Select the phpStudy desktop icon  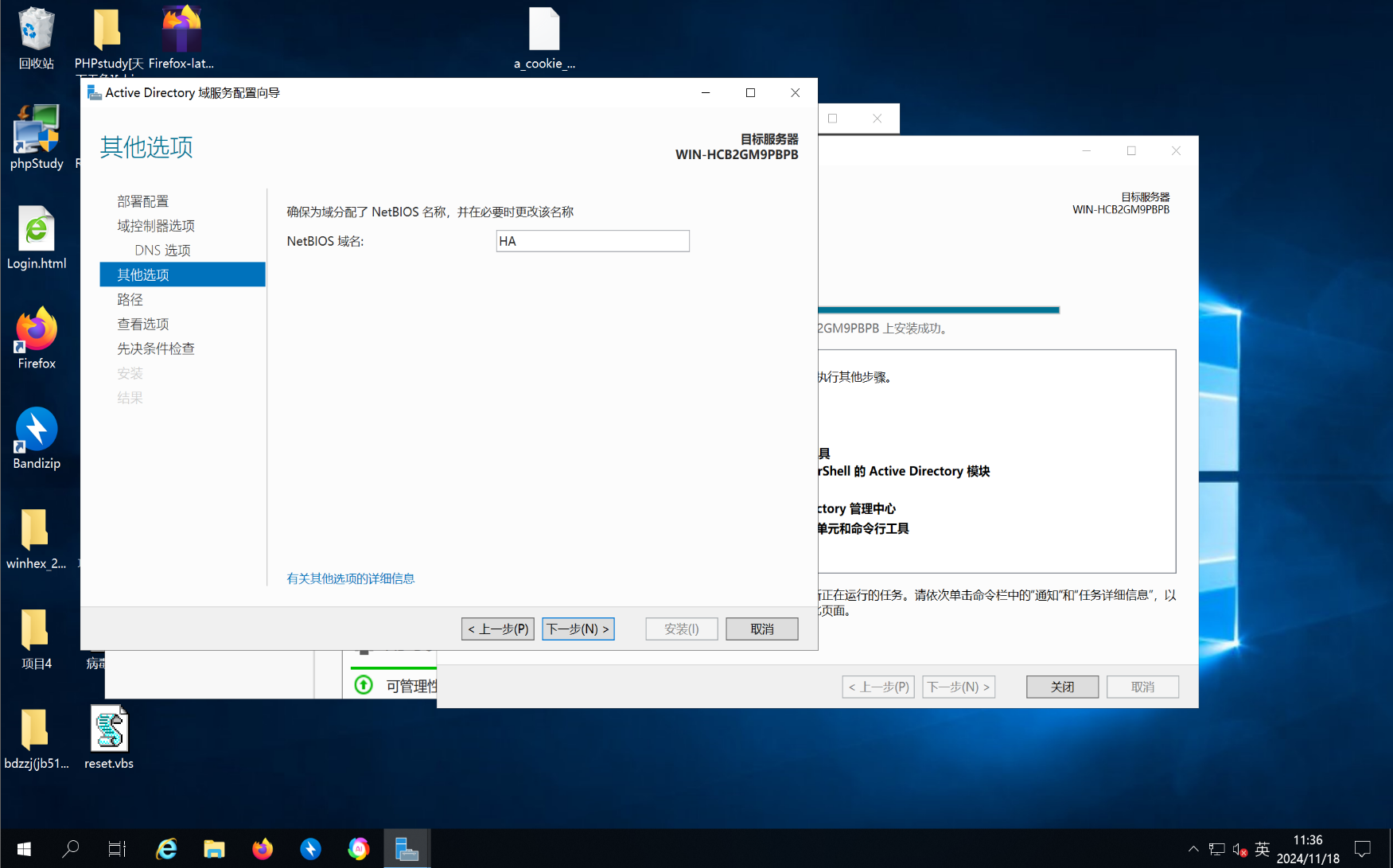click(x=36, y=138)
